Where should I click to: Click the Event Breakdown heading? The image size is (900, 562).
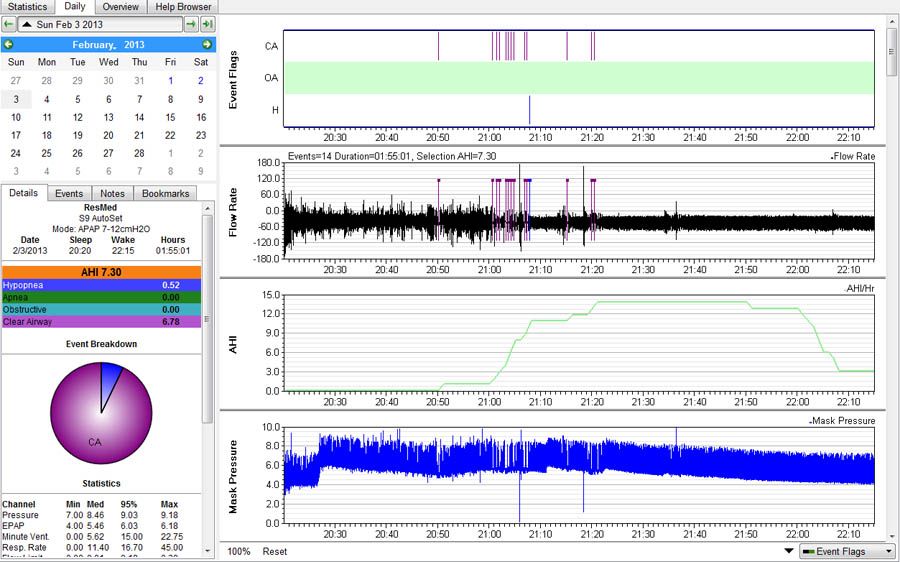pos(101,344)
